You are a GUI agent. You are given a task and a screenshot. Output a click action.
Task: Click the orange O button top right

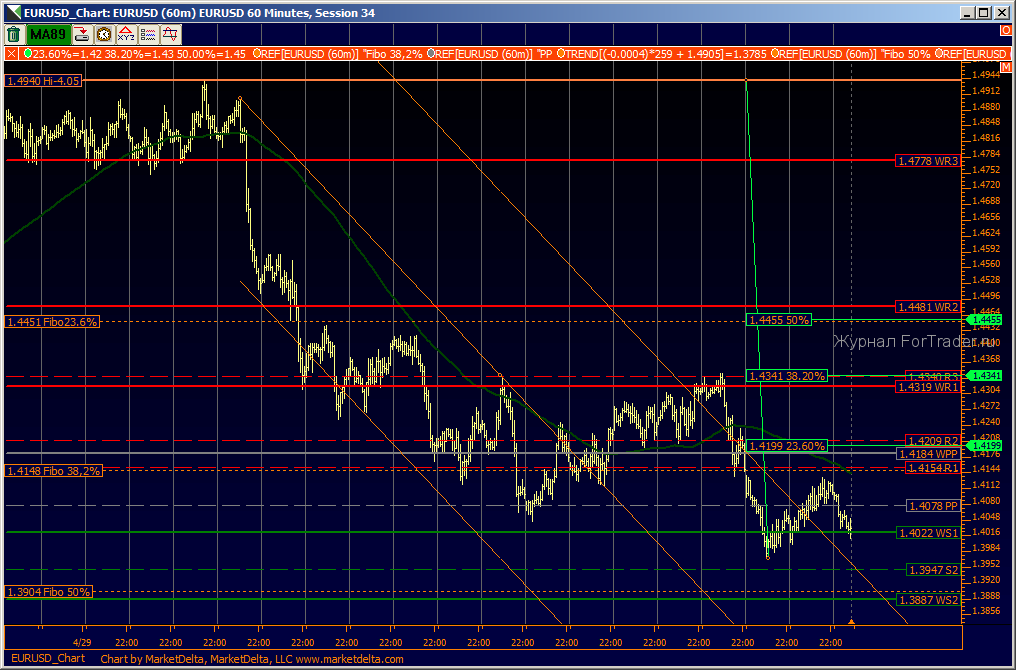(x=1006, y=30)
